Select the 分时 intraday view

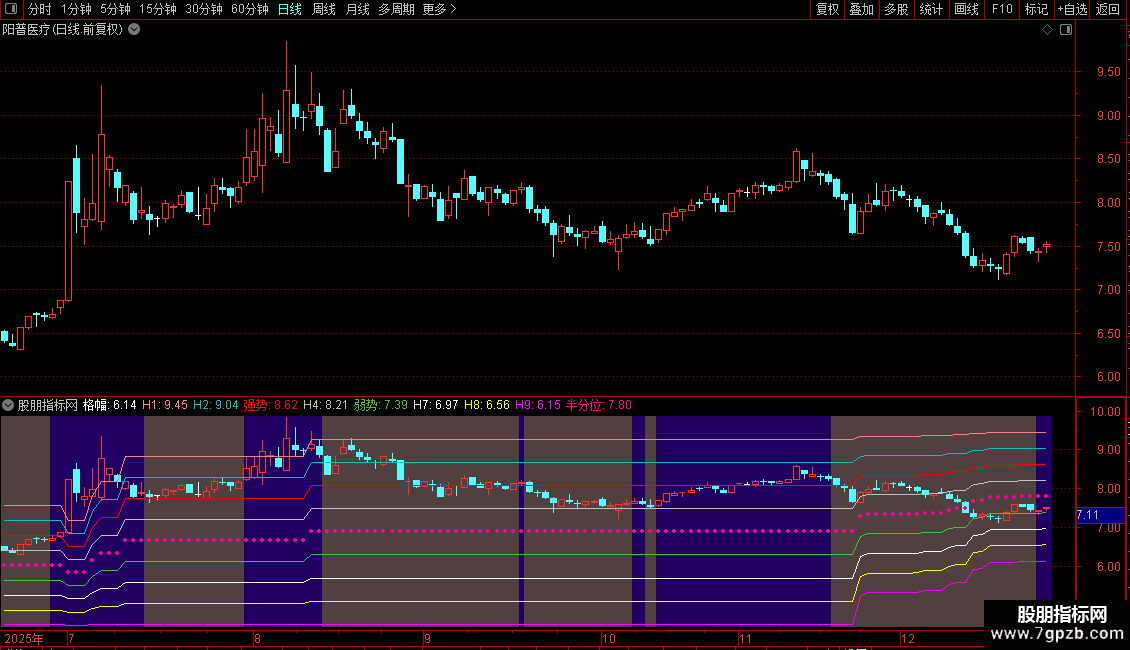40,9
